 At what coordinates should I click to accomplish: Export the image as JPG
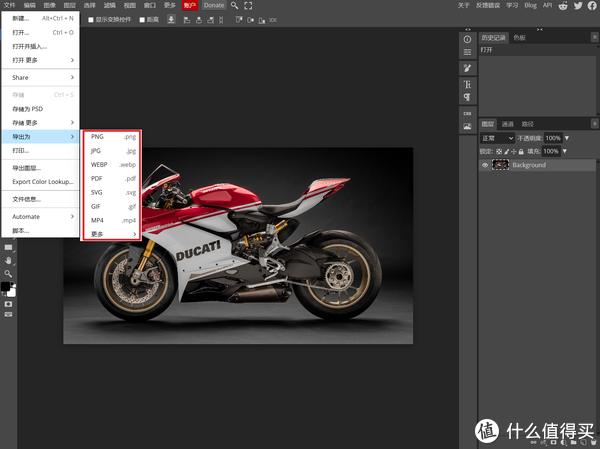click(x=111, y=150)
